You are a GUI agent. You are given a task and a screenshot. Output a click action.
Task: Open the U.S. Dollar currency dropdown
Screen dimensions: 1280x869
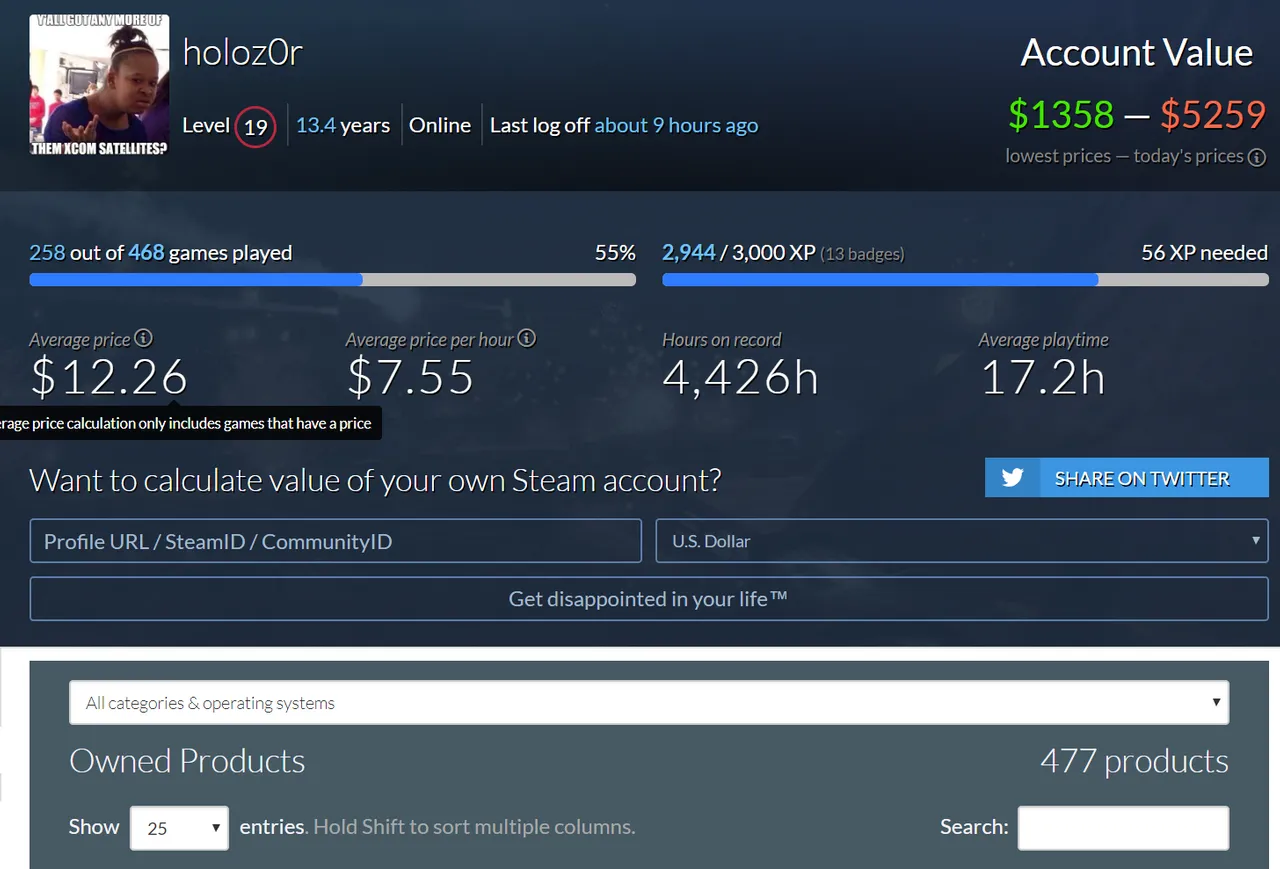962,541
